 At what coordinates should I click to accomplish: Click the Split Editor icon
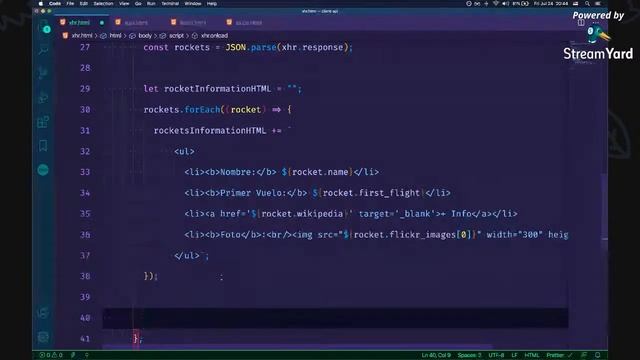(581, 22)
